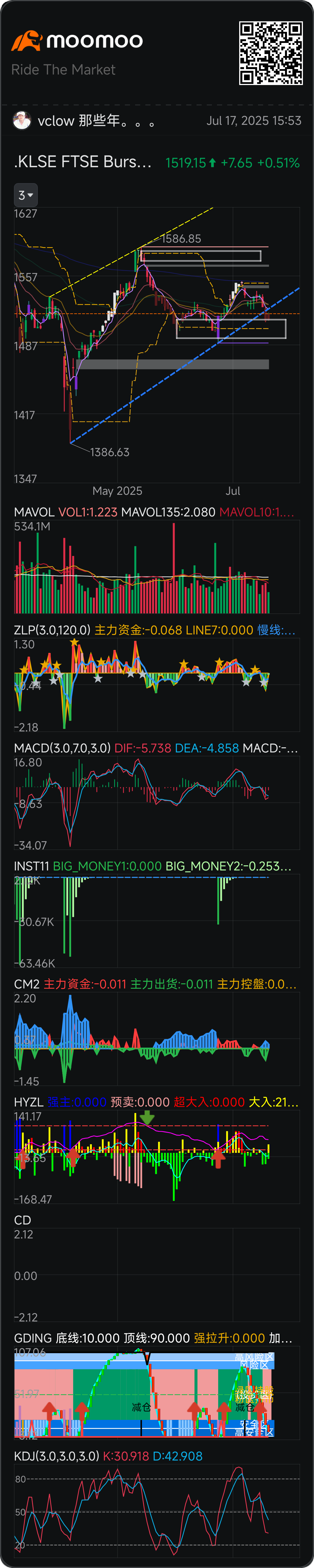Click the orange moomoo bull logo

pyautogui.click(x=26, y=41)
